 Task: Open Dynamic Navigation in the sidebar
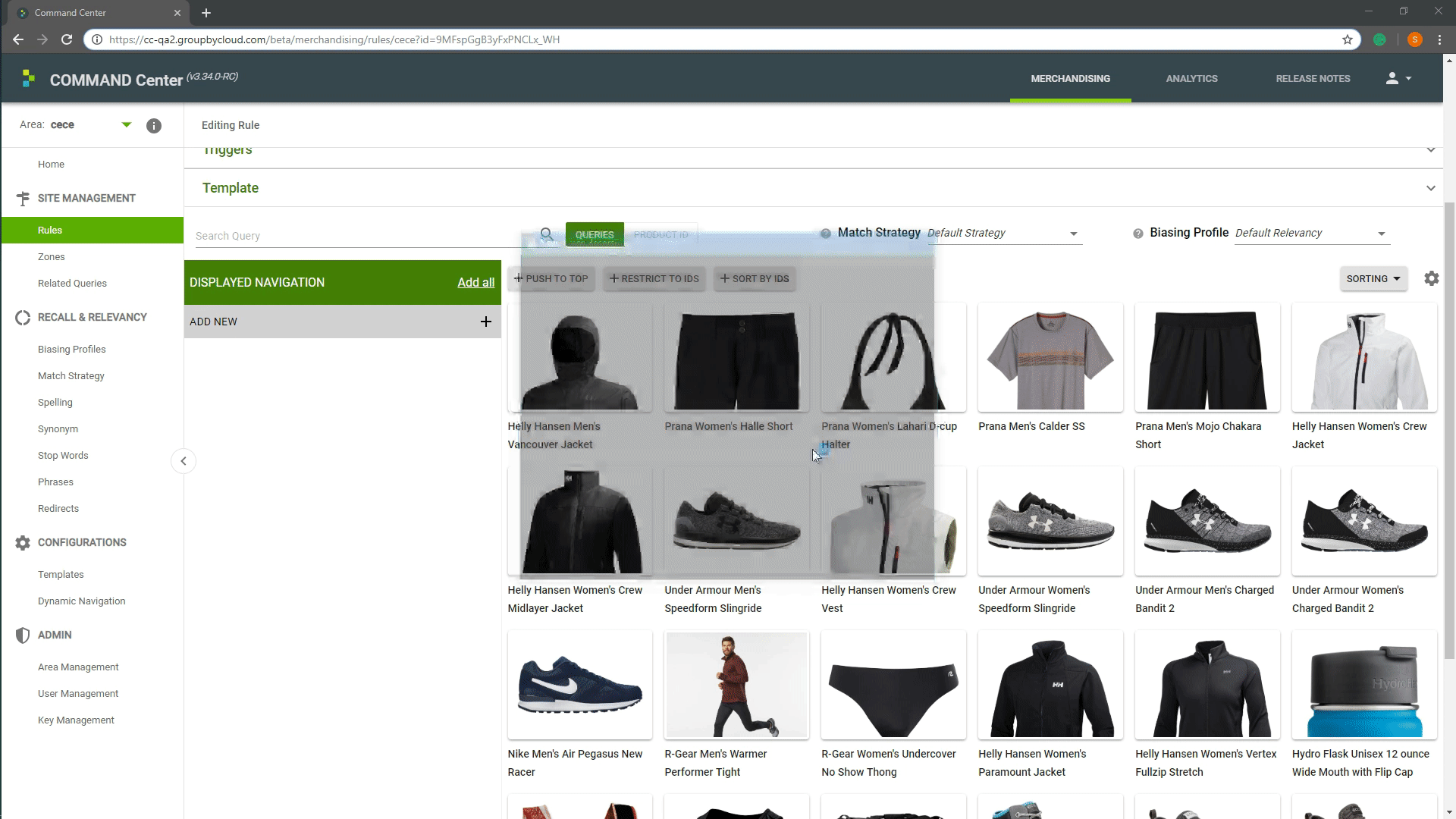(x=81, y=601)
